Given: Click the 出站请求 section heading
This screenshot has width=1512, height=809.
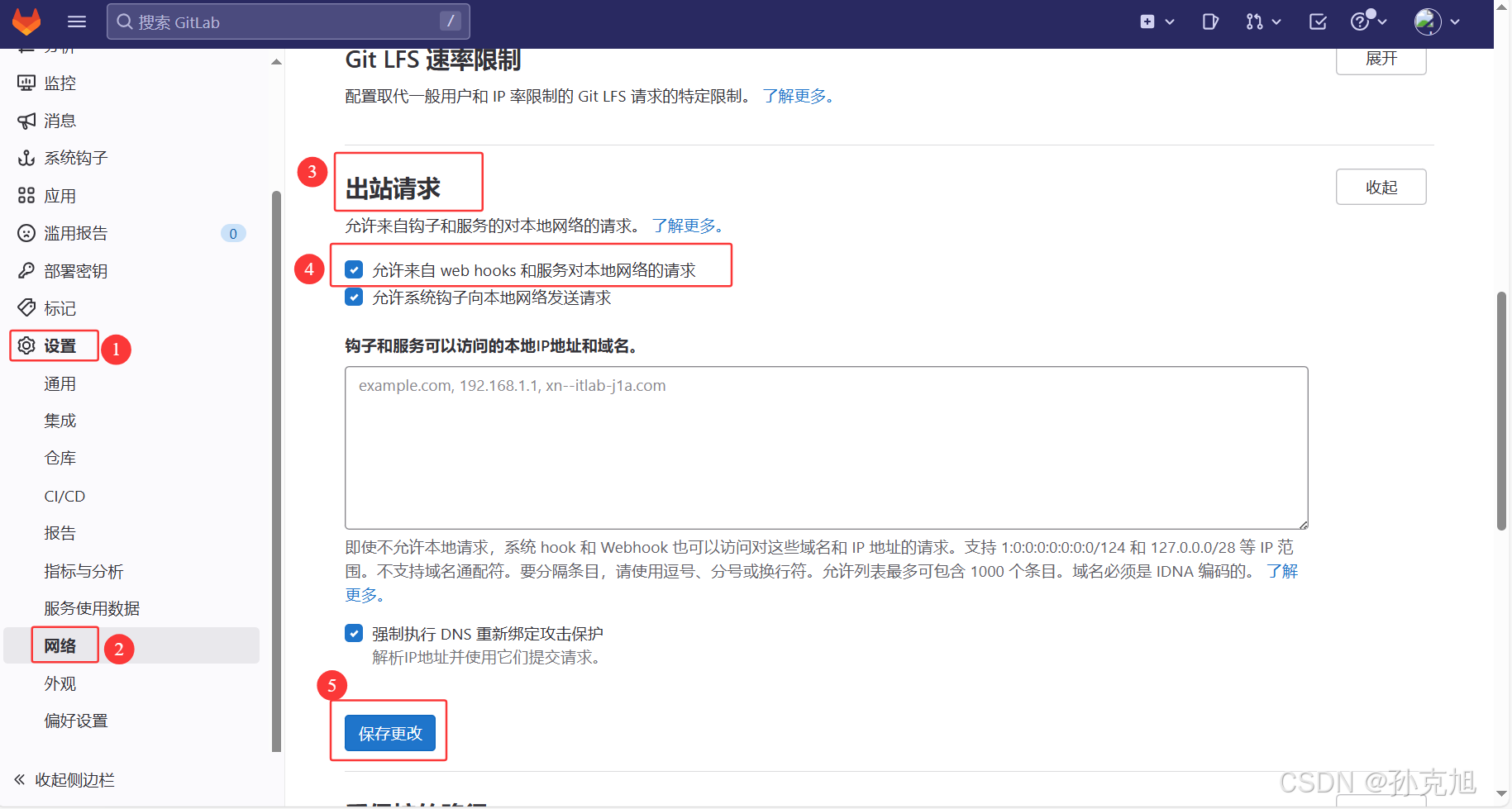Looking at the screenshot, I should (x=393, y=188).
